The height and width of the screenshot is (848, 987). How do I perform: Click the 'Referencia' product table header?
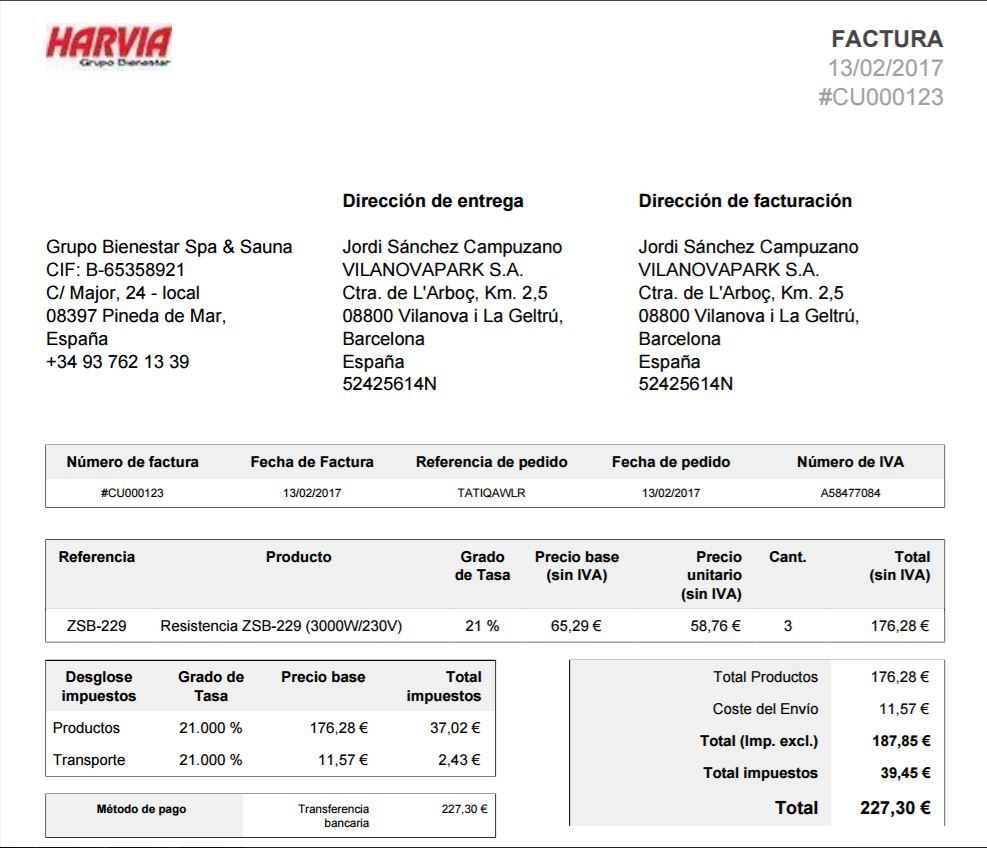click(96, 557)
